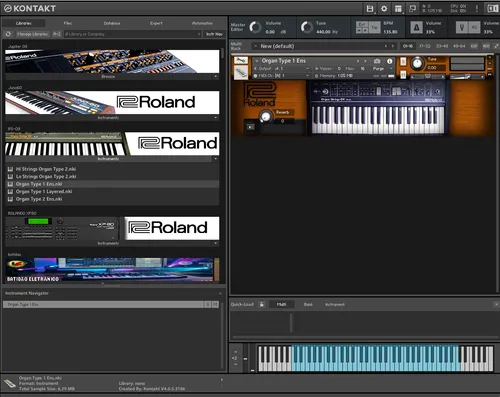The width and height of the screenshot is (500, 397).
Task: Click keyboard octave shift up arrow
Action: (x=235, y=352)
